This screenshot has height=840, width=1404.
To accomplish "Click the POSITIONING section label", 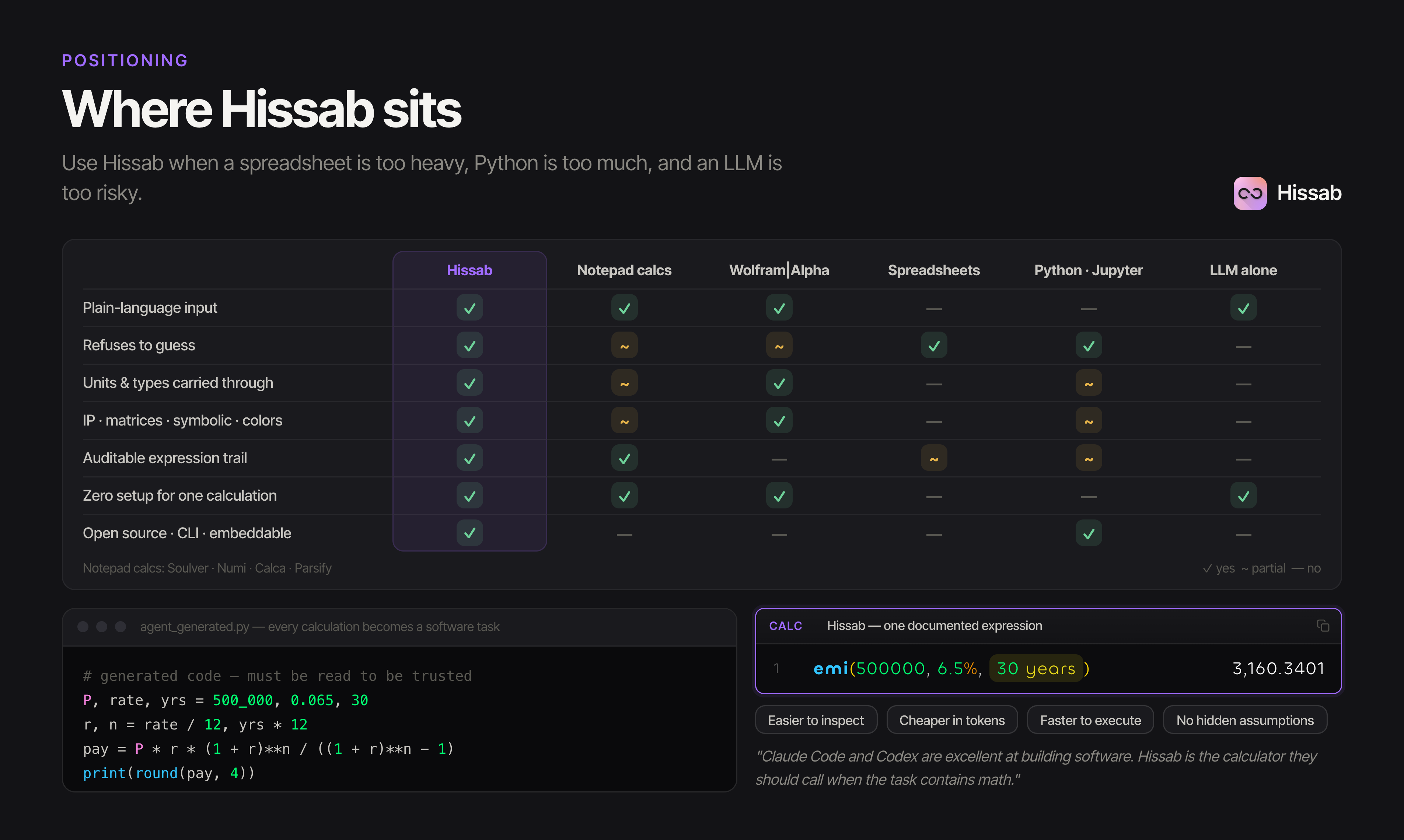I will pyautogui.click(x=125, y=60).
